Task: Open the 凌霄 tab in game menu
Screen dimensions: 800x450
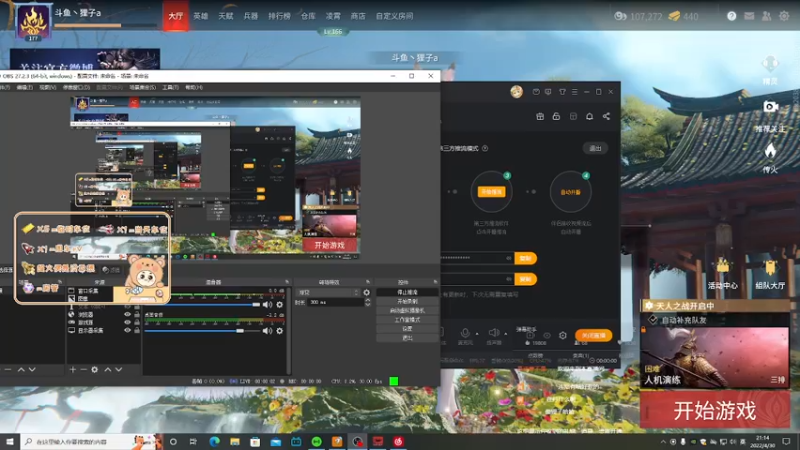Action: tap(333, 16)
